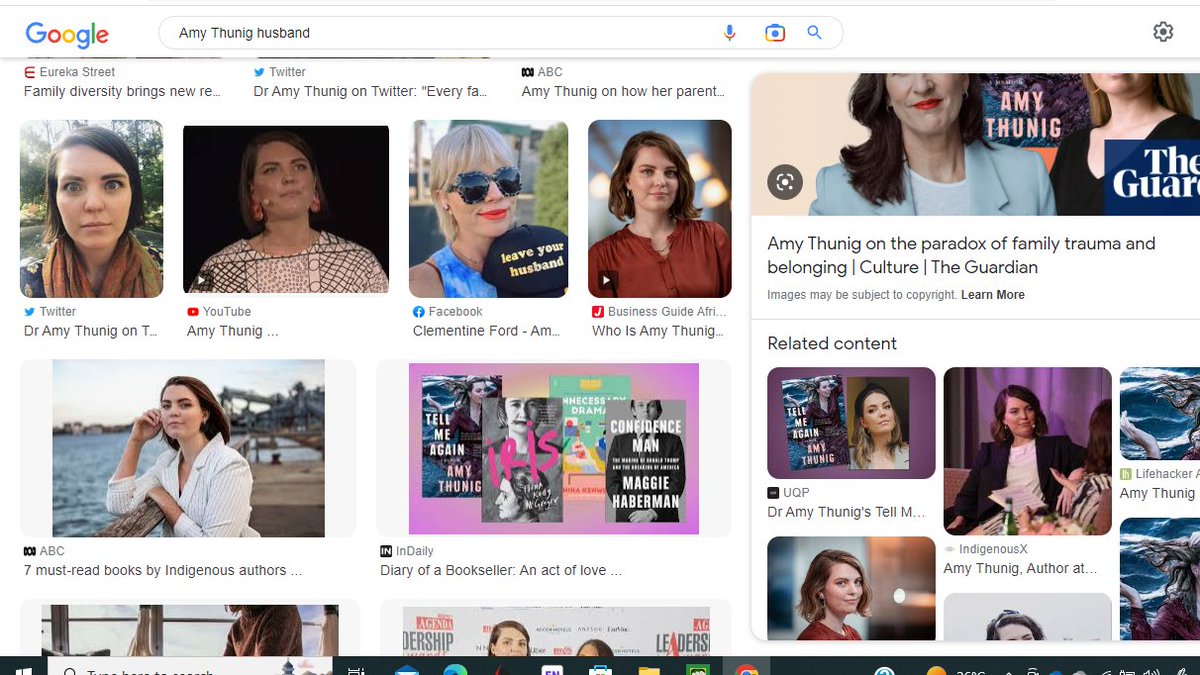
Task: Click 'Clementine Ford - Am...' caption
Action: point(486,331)
